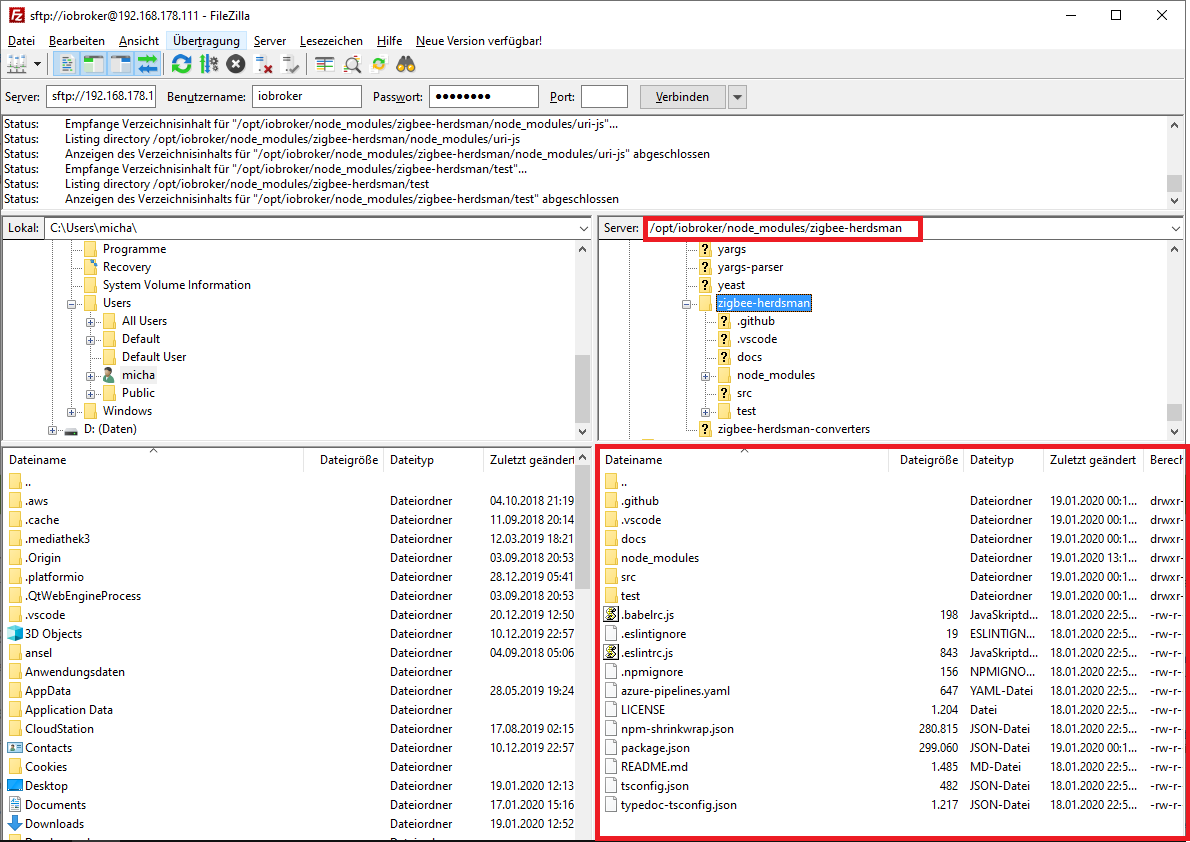
Task: Expand the Windows folder
Action: (71, 412)
